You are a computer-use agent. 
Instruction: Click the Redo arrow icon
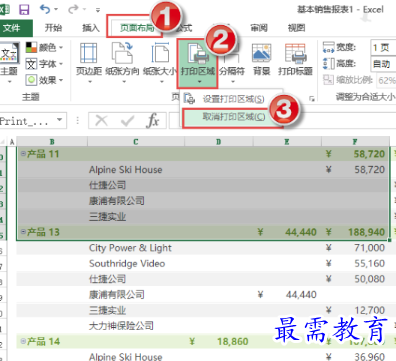(73, 9)
